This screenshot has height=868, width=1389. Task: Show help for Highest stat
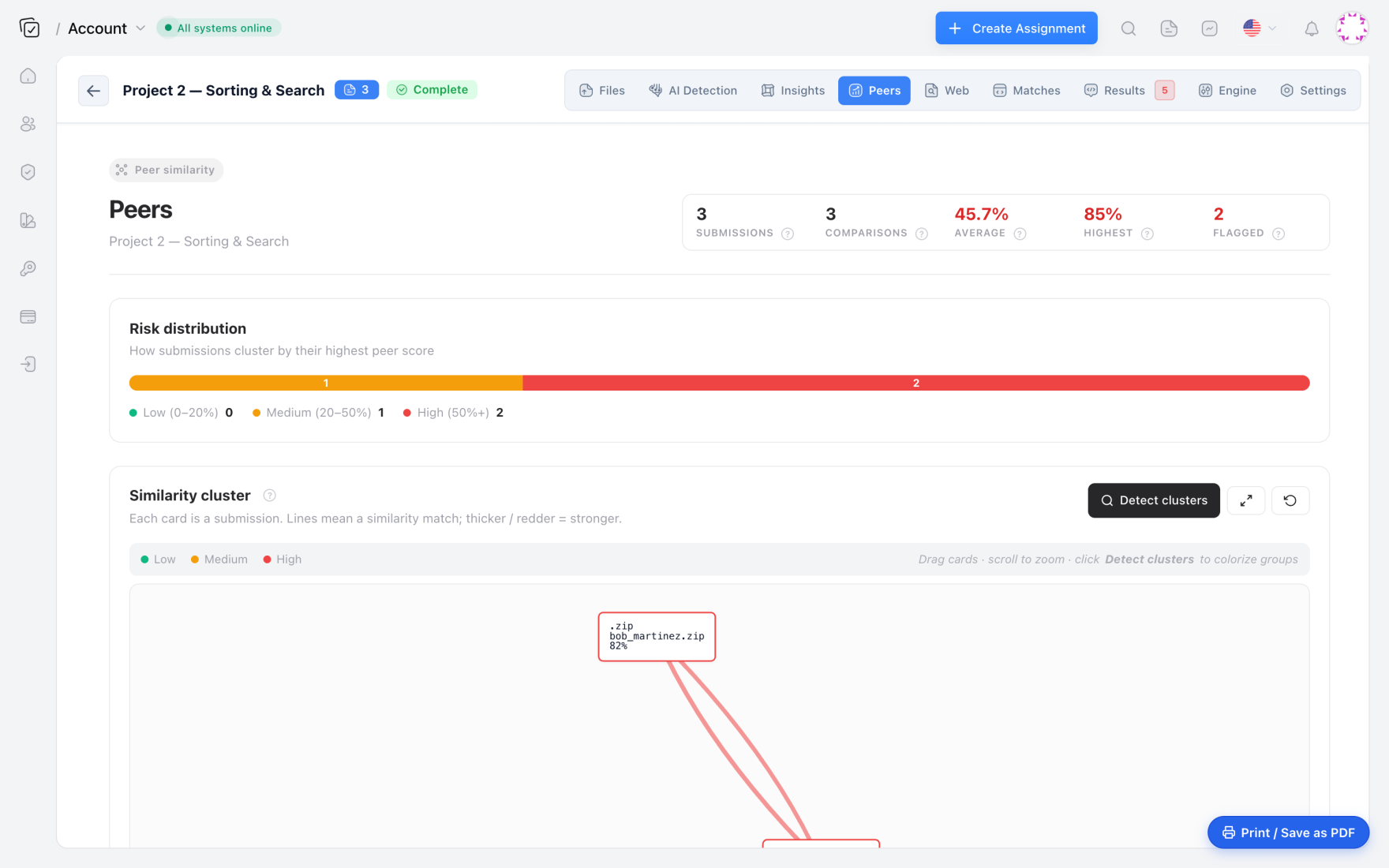(1148, 234)
